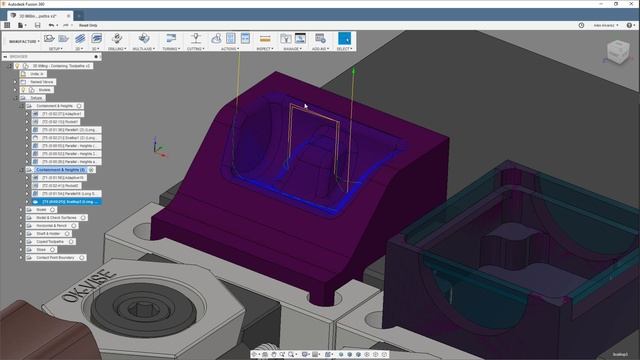
Task: Open the Tool Library icon
Action: pos(285,38)
